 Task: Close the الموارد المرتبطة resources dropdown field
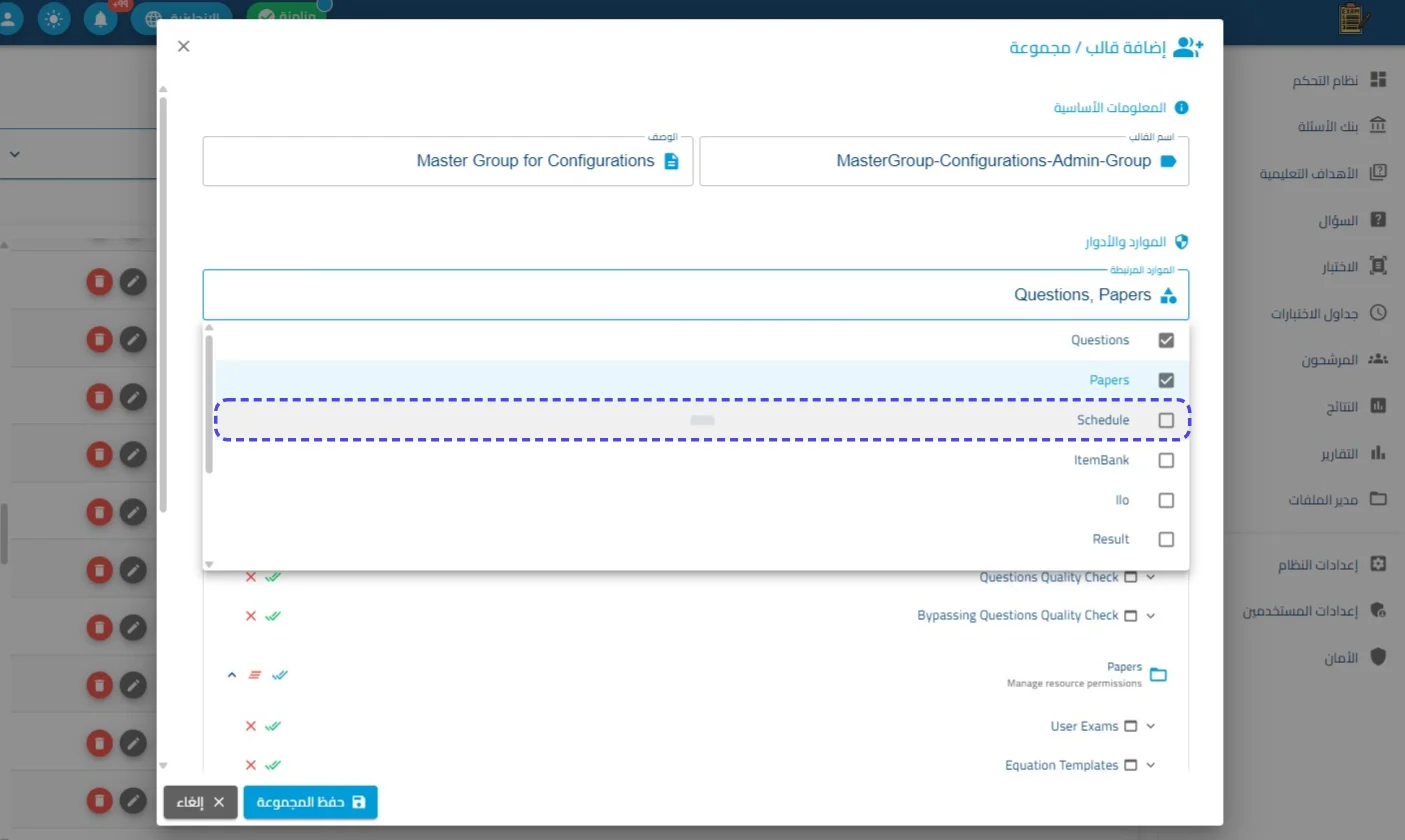click(x=696, y=295)
